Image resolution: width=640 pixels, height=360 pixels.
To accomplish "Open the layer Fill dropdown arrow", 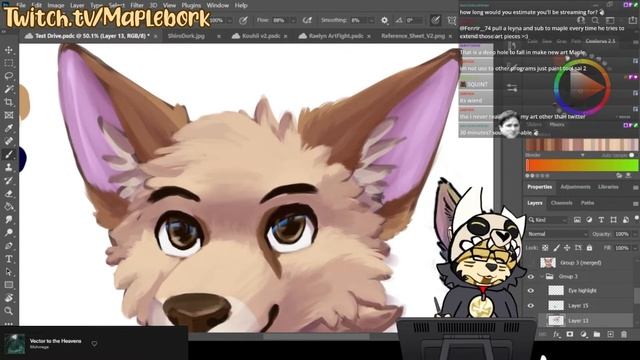I will [635, 248].
